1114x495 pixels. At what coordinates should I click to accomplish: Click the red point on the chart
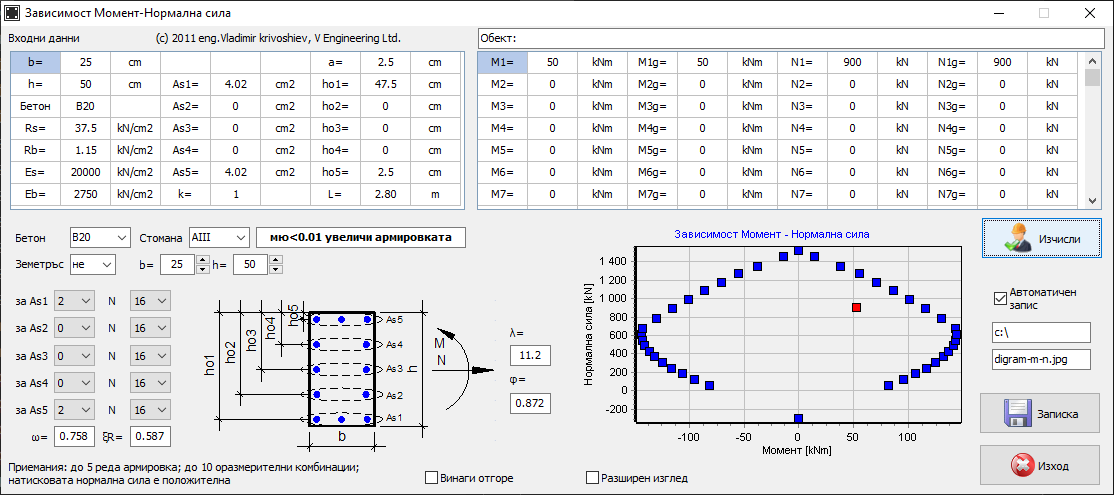coord(856,308)
